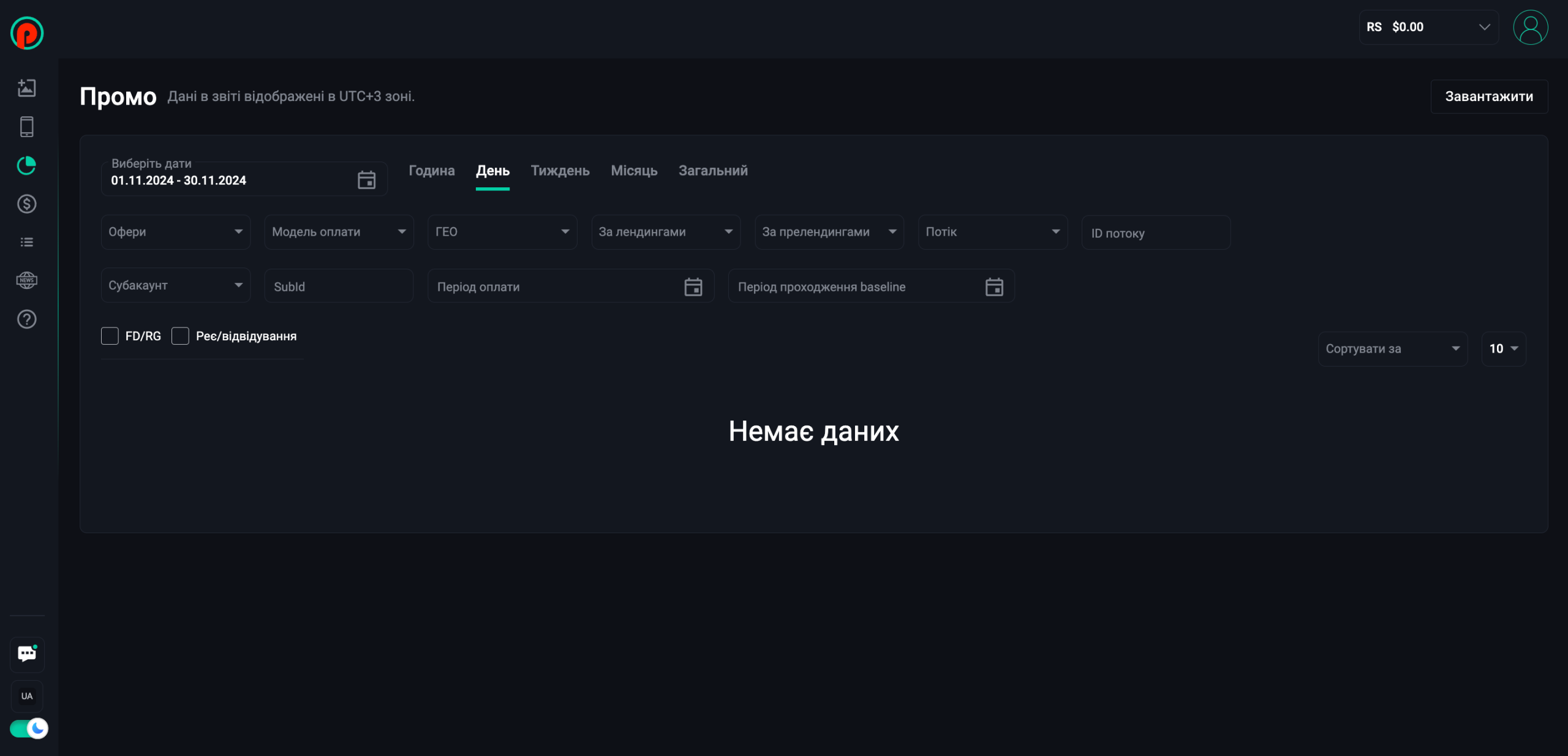This screenshot has height=756, width=1568.
Task: Open the mobile apps sidebar icon
Action: point(26,127)
